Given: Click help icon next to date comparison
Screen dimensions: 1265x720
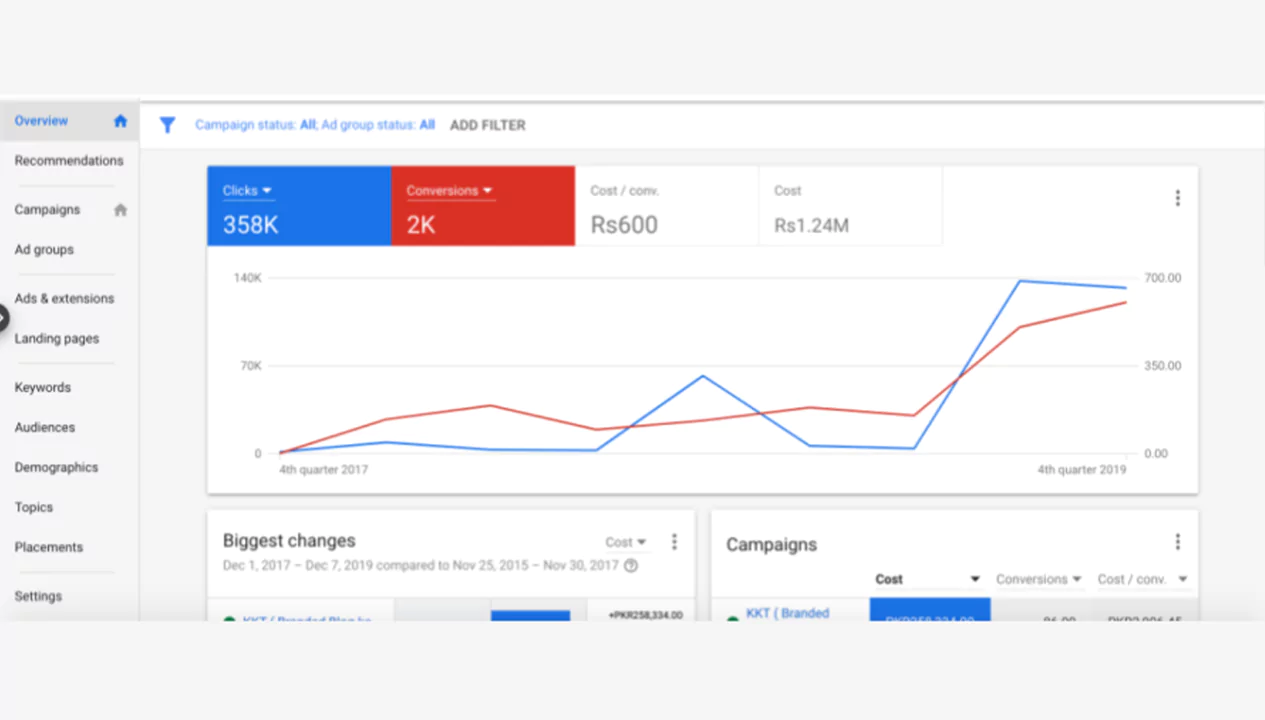Looking at the screenshot, I should 631,566.
